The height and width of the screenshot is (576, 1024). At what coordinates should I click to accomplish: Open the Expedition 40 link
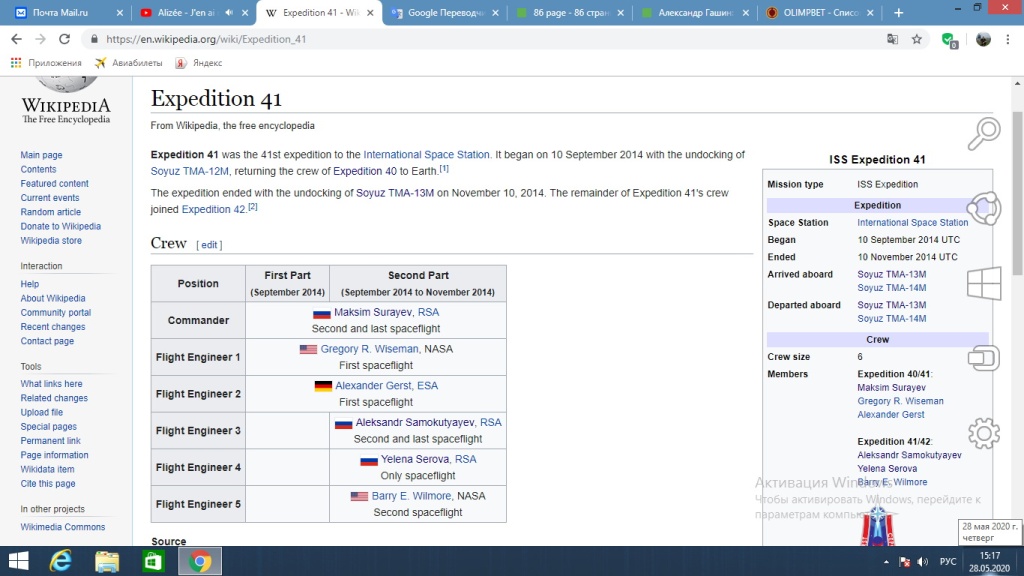click(364, 171)
